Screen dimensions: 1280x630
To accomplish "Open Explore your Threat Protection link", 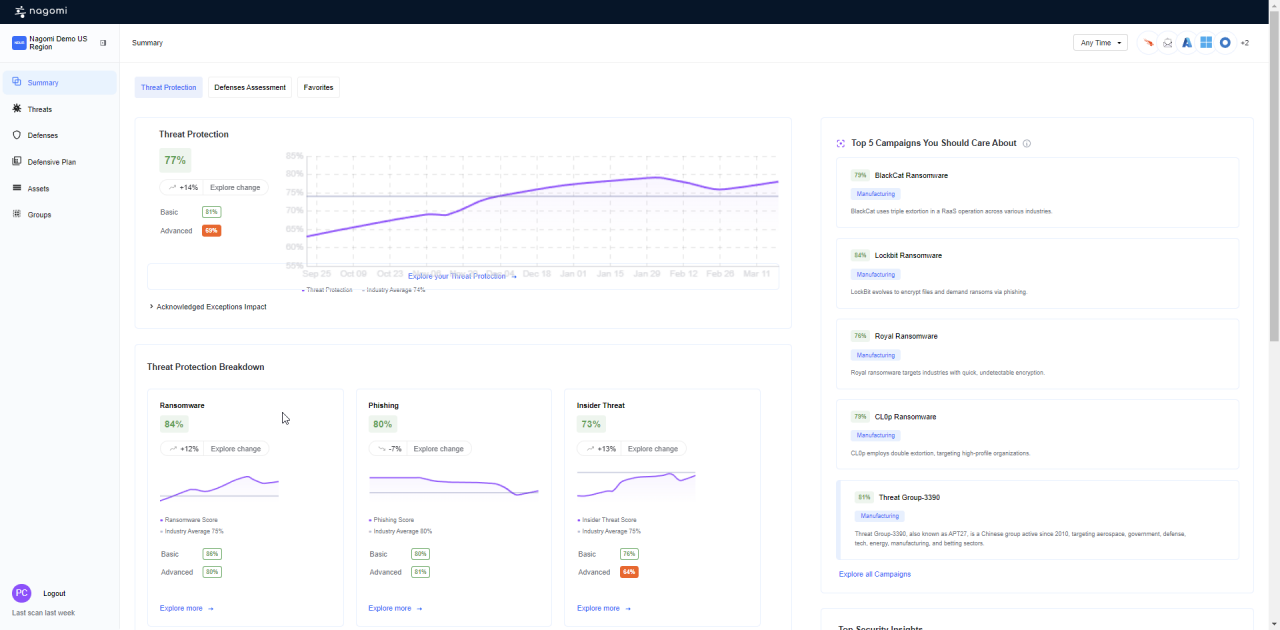I will click(x=462, y=276).
